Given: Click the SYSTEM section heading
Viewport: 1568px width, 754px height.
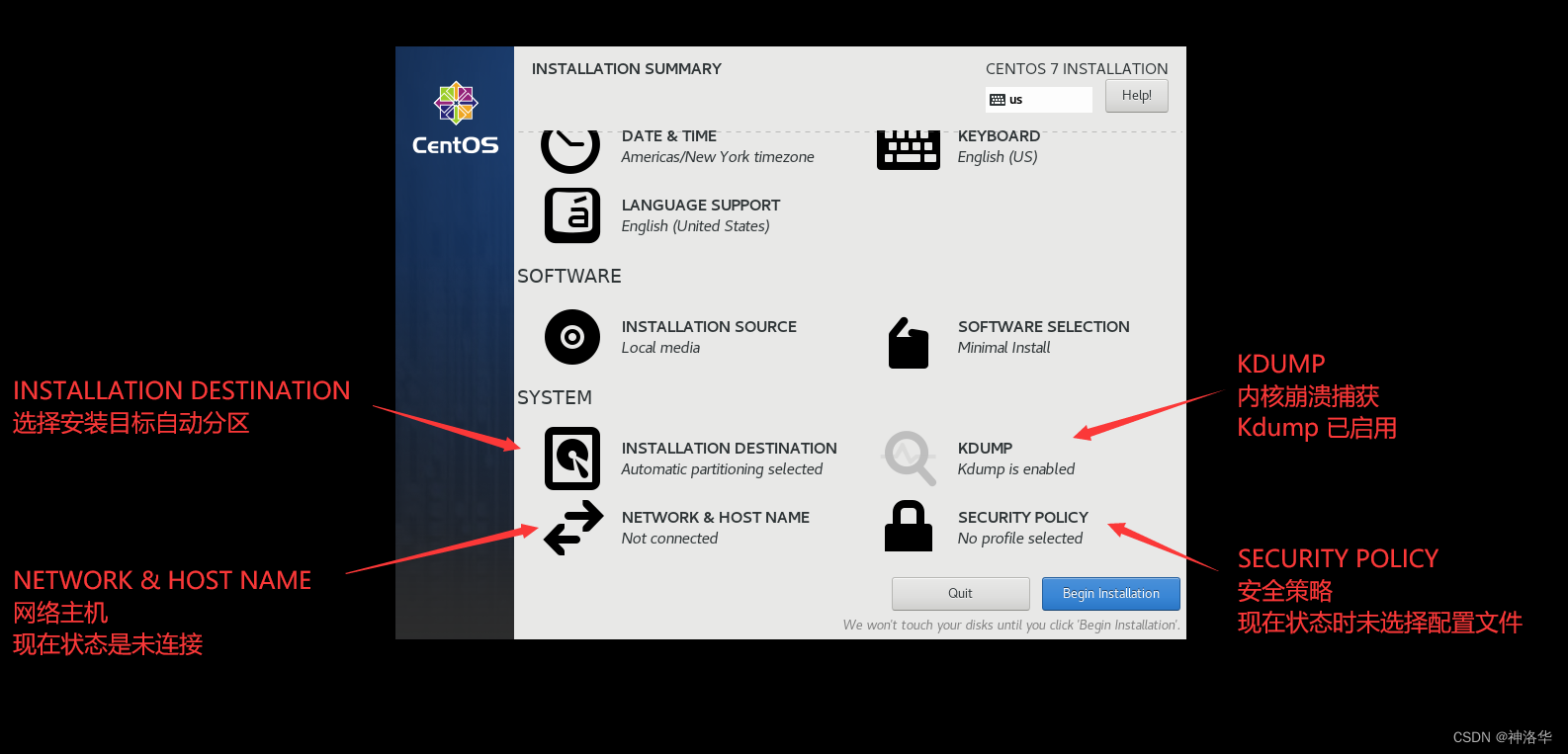Looking at the screenshot, I should click(555, 398).
